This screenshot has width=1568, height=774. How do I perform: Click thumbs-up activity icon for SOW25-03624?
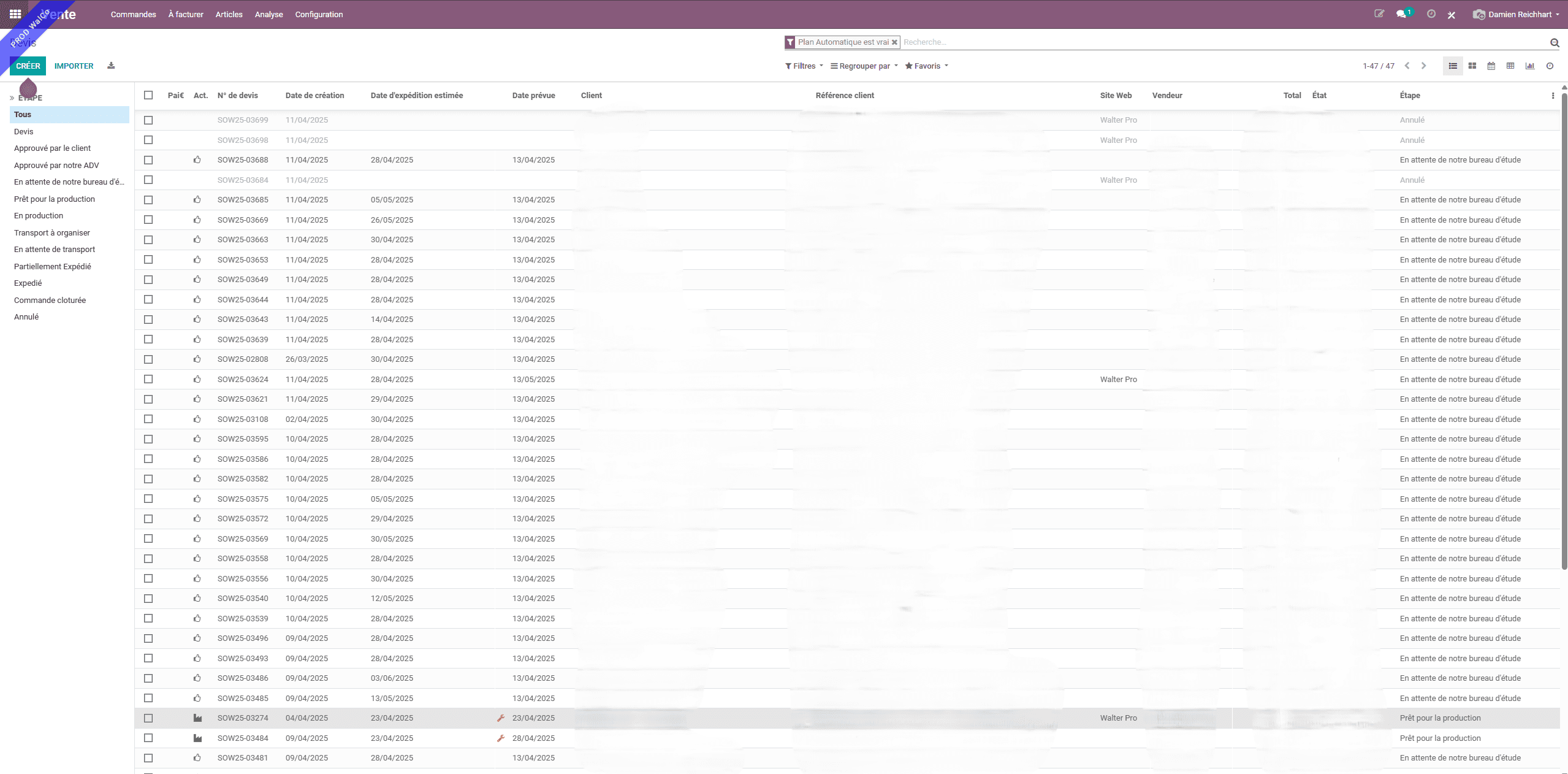(x=197, y=380)
